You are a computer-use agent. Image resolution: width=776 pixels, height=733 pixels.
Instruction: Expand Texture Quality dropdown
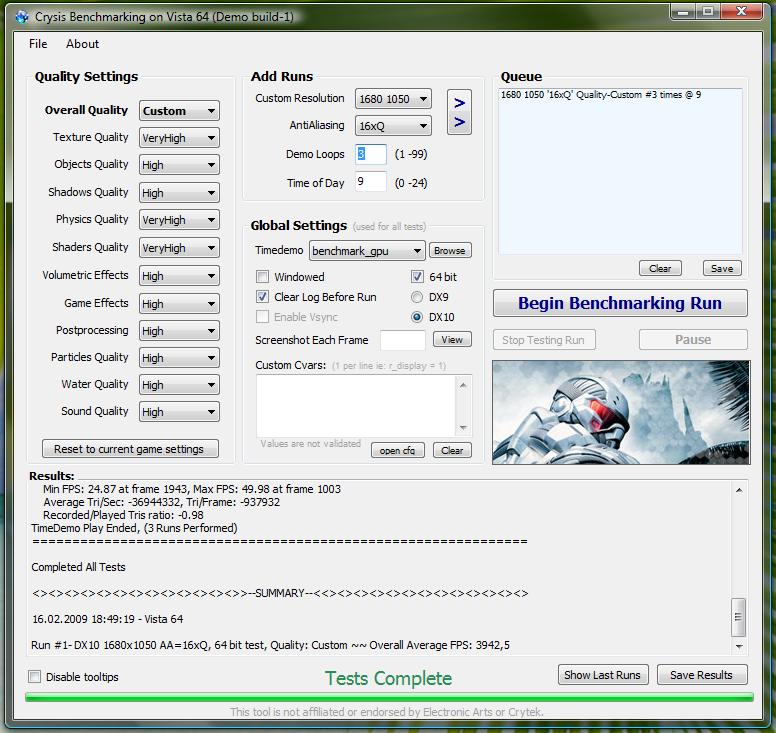pos(179,138)
